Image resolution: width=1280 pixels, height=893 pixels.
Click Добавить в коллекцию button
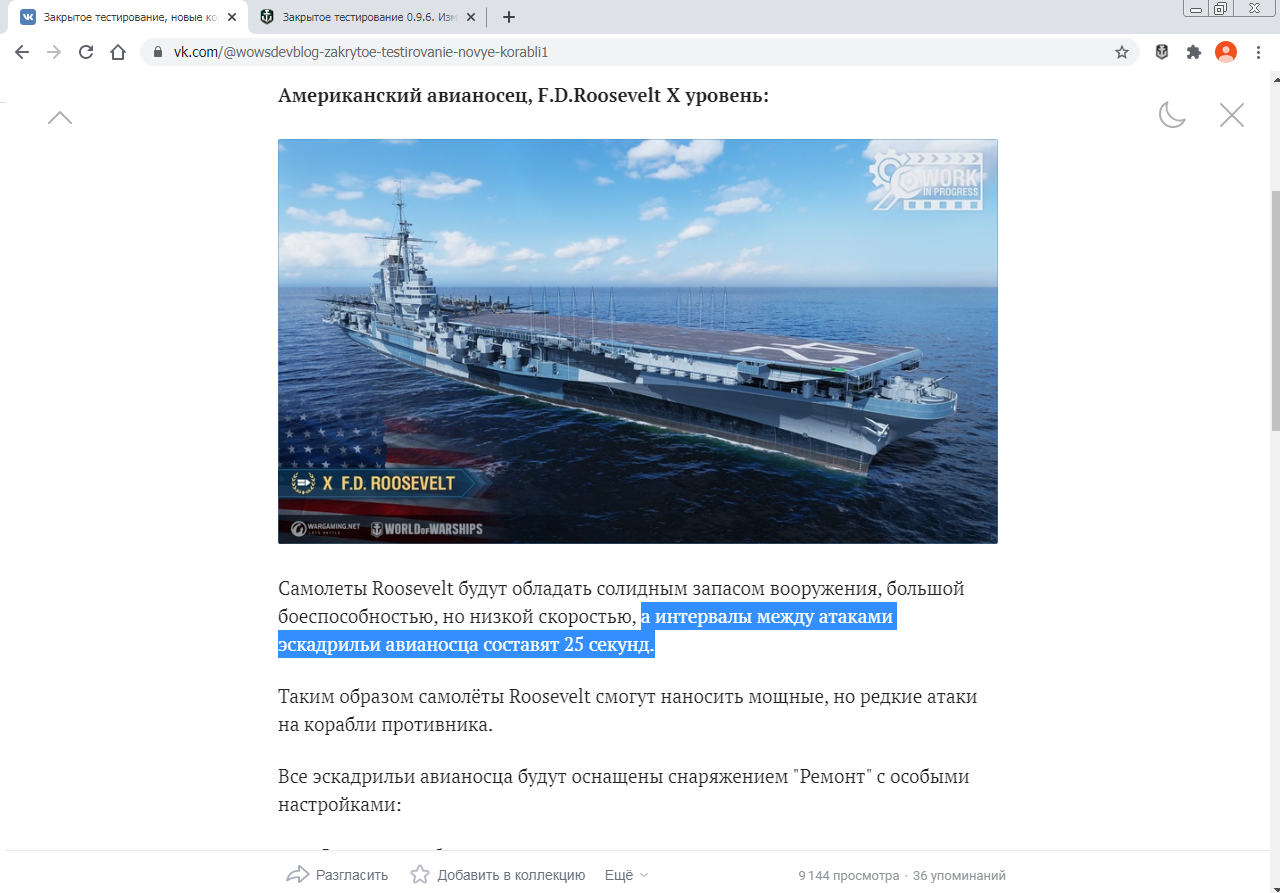[x=498, y=875]
